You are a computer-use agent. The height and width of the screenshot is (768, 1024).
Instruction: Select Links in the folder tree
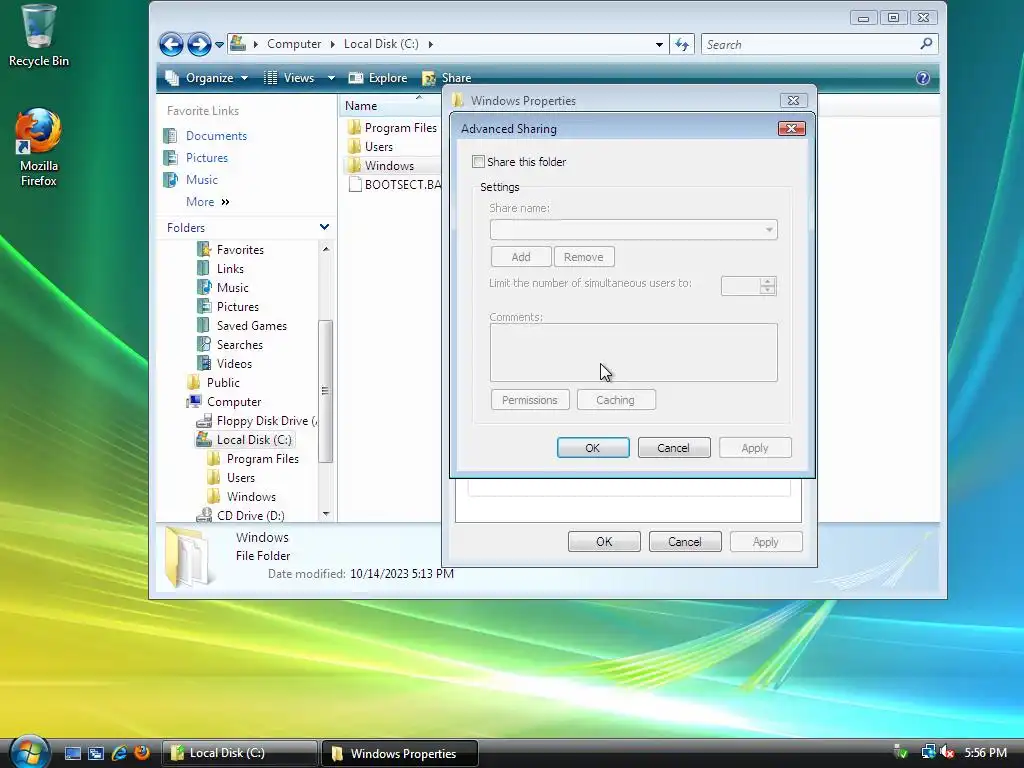click(221, 268)
